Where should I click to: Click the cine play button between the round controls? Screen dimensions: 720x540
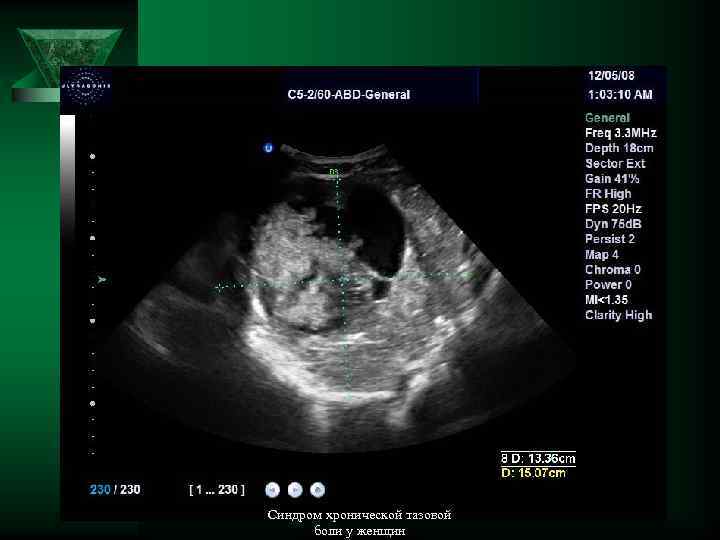point(295,490)
